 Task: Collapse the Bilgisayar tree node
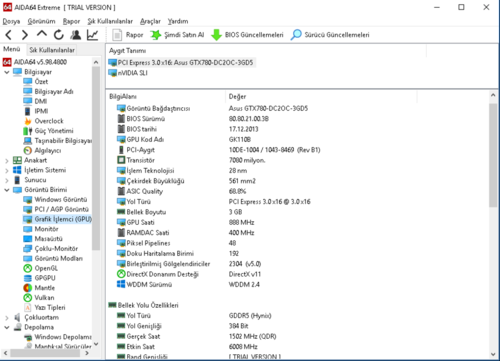pyautogui.click(x=7, y=72)
